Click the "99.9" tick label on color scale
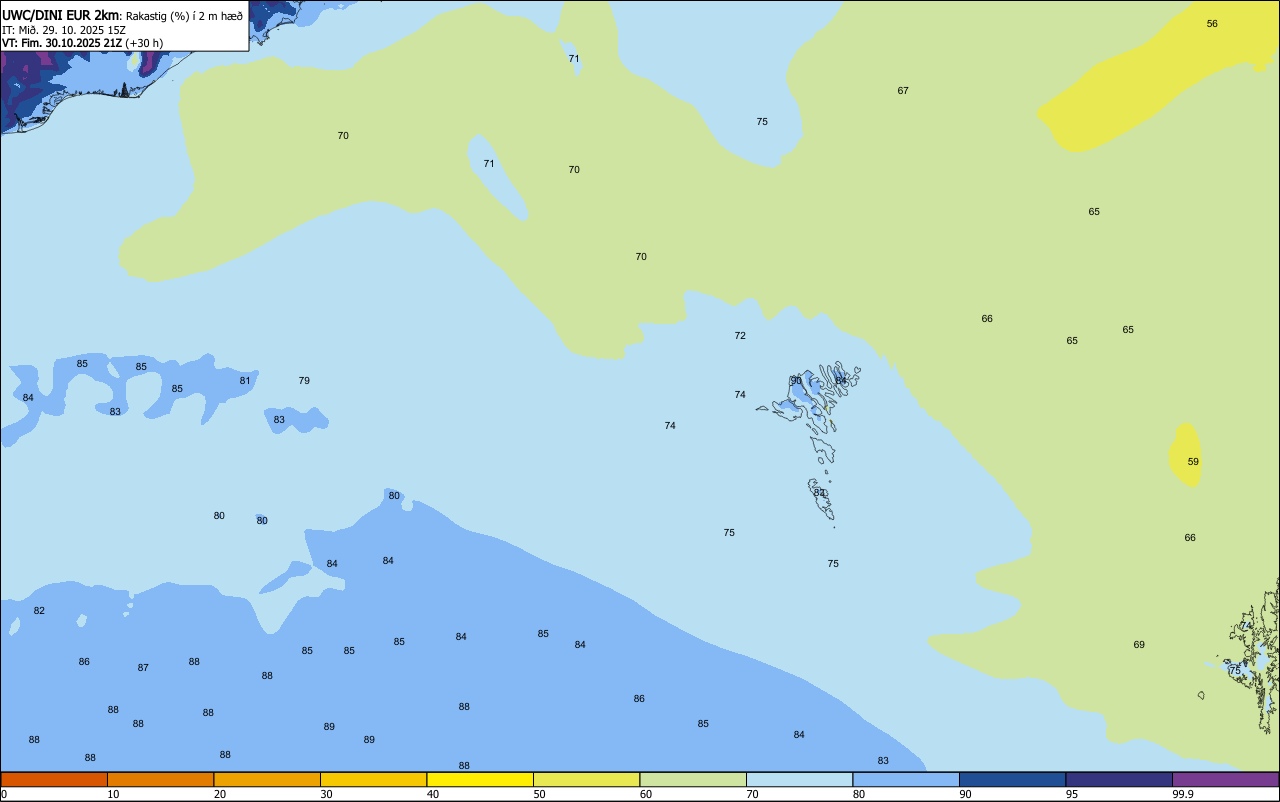1280x802 pixels. 1183,794
